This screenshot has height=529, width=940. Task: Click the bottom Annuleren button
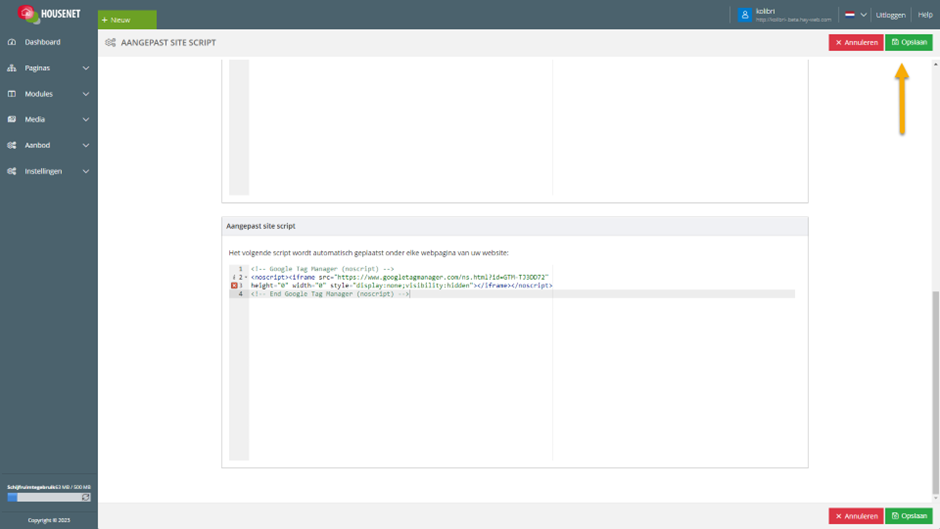[856, 516]
